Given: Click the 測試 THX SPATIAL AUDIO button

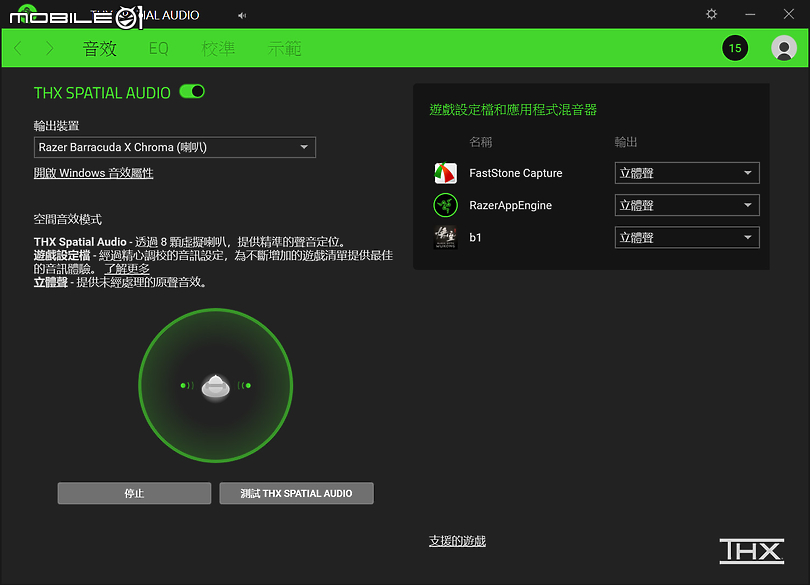Looking at the screenshot, I should (297, 493).
